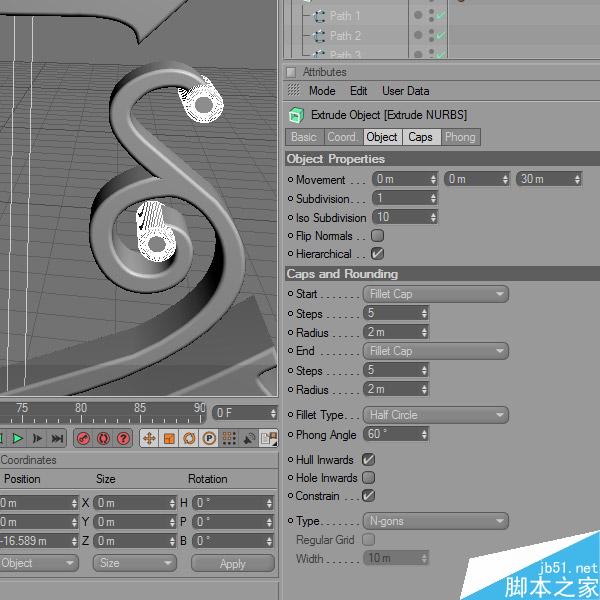Screen dimensions: 600x600
Task: Adjust the Start Radius stepper arrows
Action: click(424, 332)
